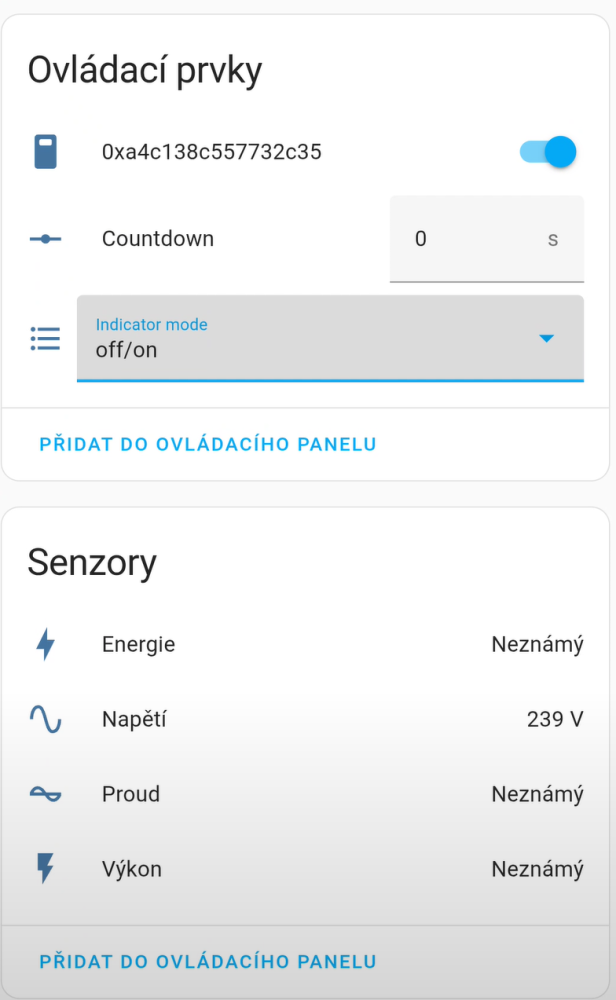Click the Countdown seconds input field

tap(470, 239)
